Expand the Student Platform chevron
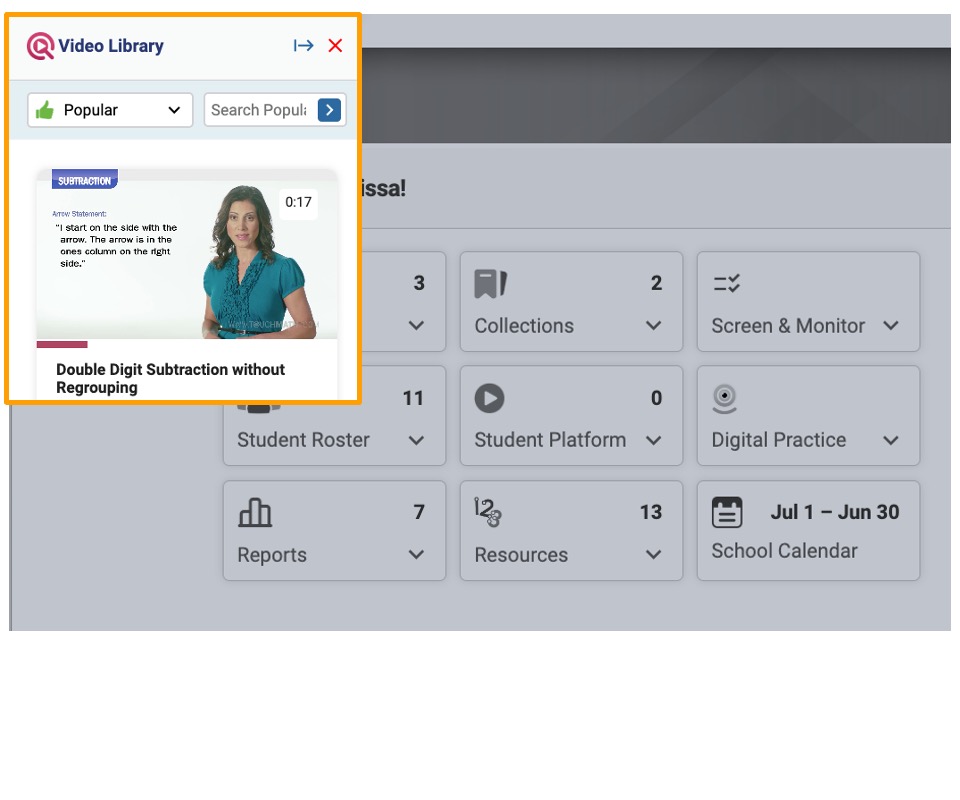Screen dimensions: 960x800 (654, 440)
